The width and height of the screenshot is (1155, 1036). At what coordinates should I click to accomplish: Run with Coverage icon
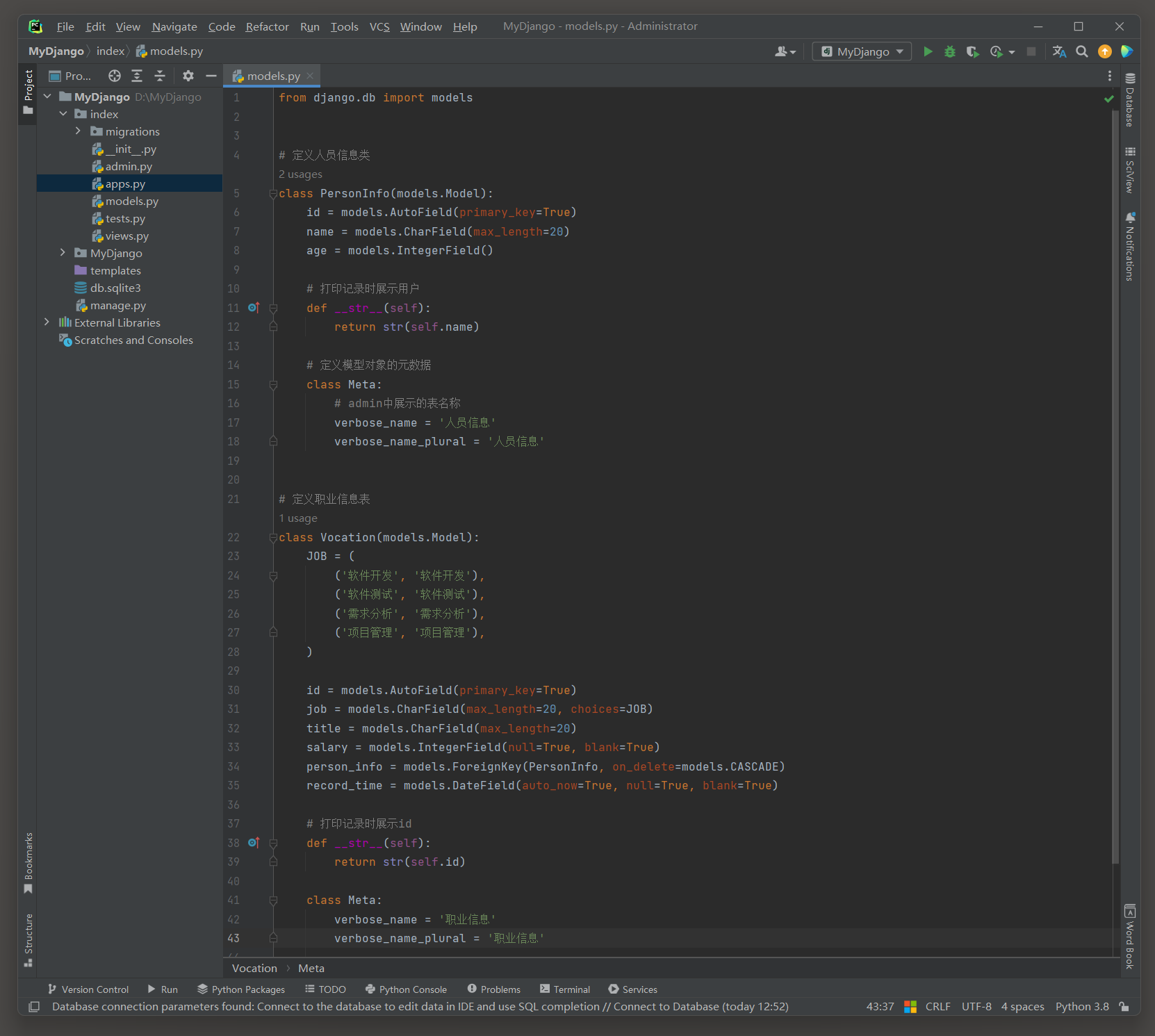point(973,51)
